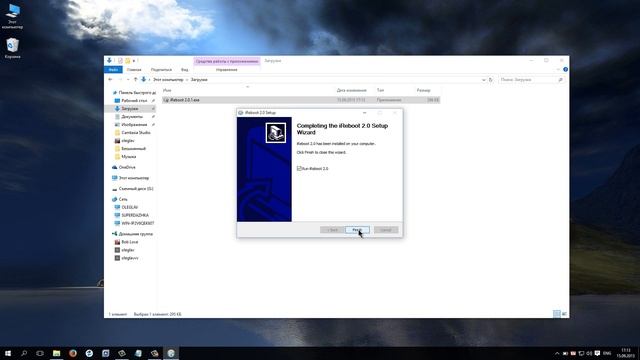This screenshot has width=640, height=360.
Task: Open taskbar clock and calendar
Action: (625, 353)
